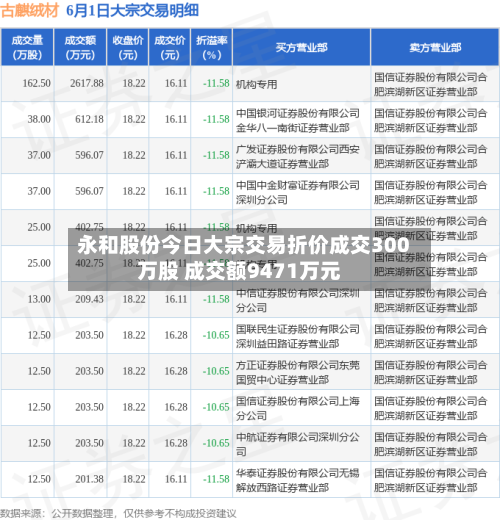The width and height of the screenshot is (500, 520).
Task: Select the 买方营业部 column header
Action: click(301, 47)
